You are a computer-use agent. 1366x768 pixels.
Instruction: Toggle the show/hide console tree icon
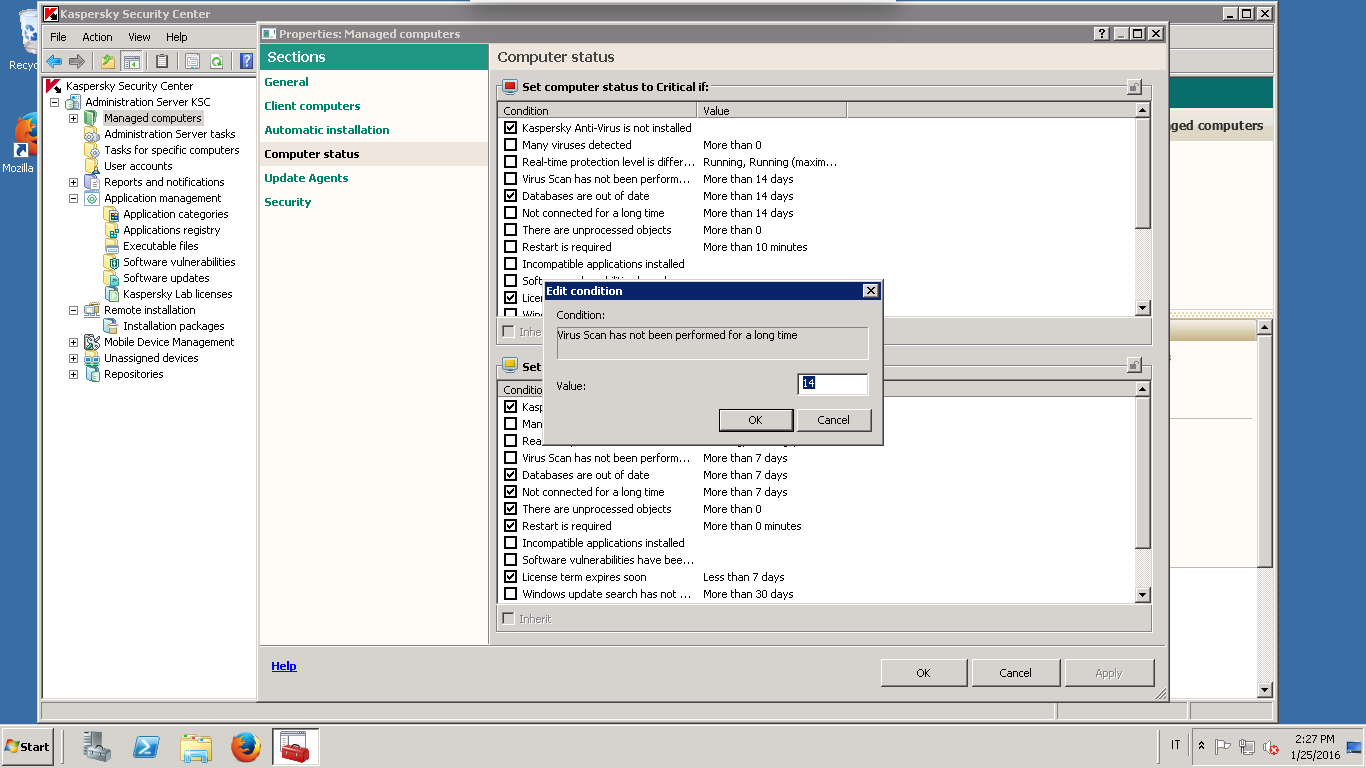pyautogui.click(x=131, y=61)
